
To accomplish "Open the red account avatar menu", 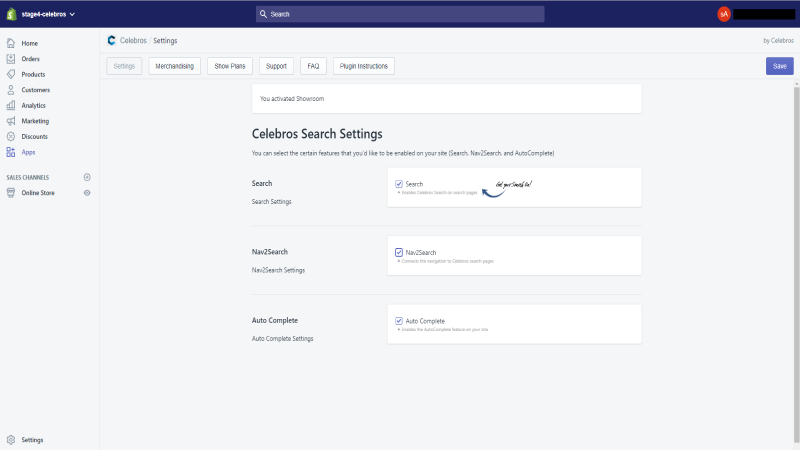I will [x=723, y=14].
